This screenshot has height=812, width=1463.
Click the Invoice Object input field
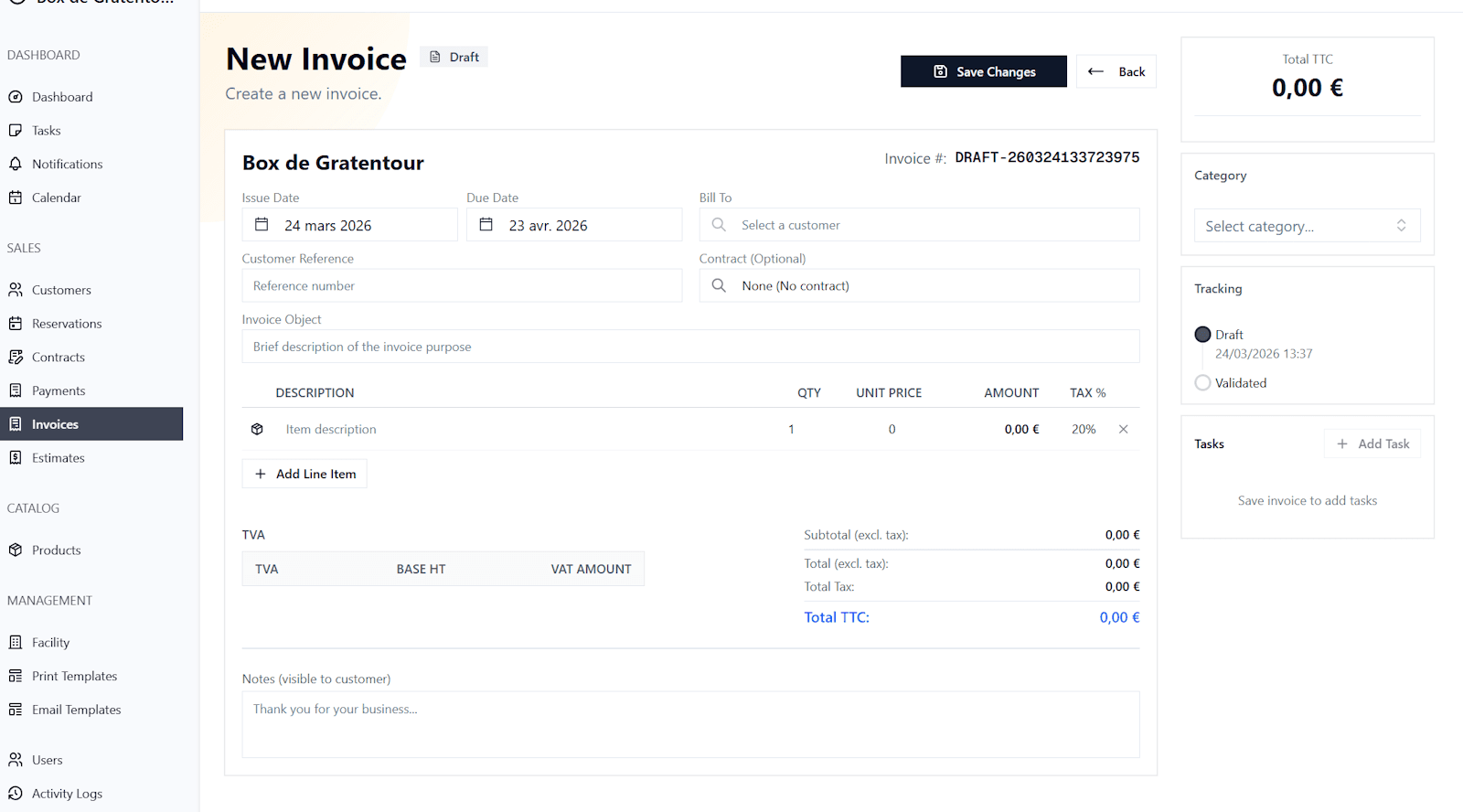coord(690,347)
